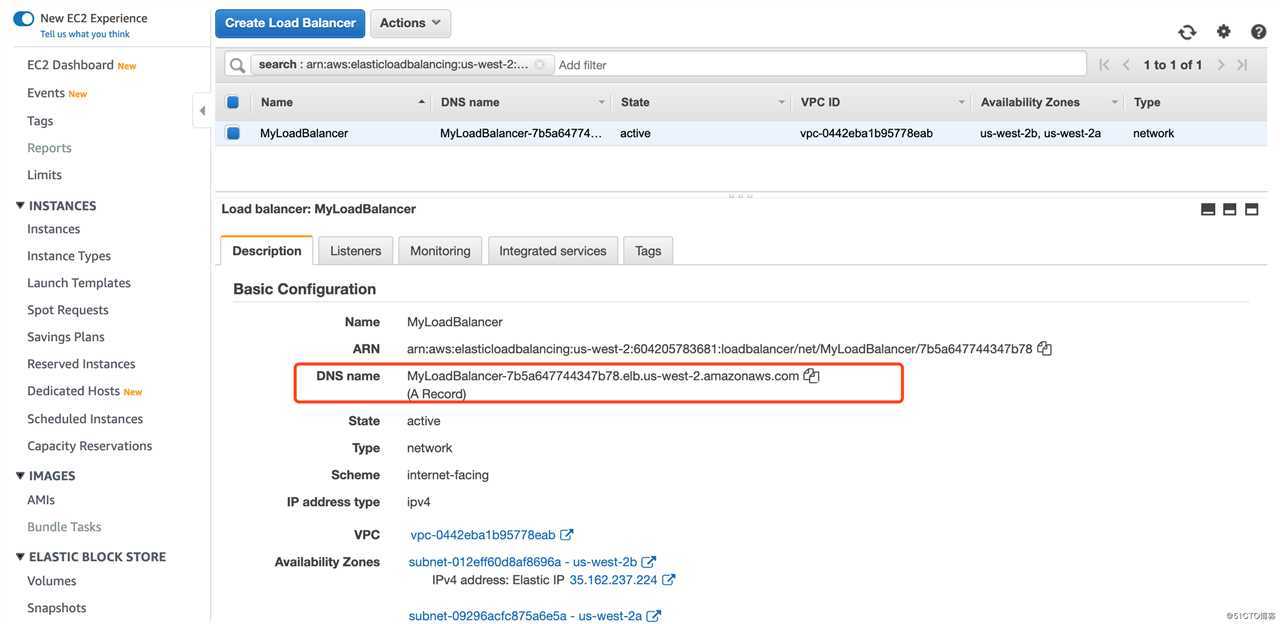Open the Actions dropdown
1280x624 pixels.
[410, 23]
